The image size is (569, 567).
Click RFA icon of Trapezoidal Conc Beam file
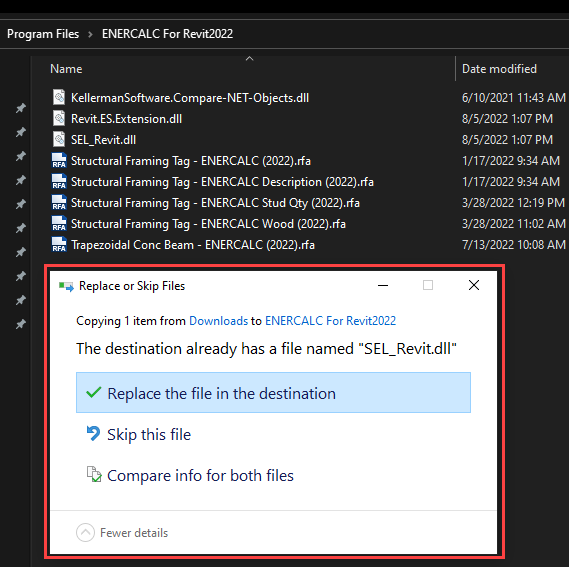(59, 245)
